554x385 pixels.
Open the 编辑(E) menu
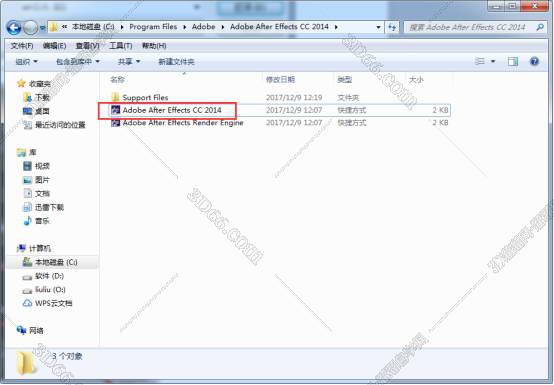click(x=54, y=46)
